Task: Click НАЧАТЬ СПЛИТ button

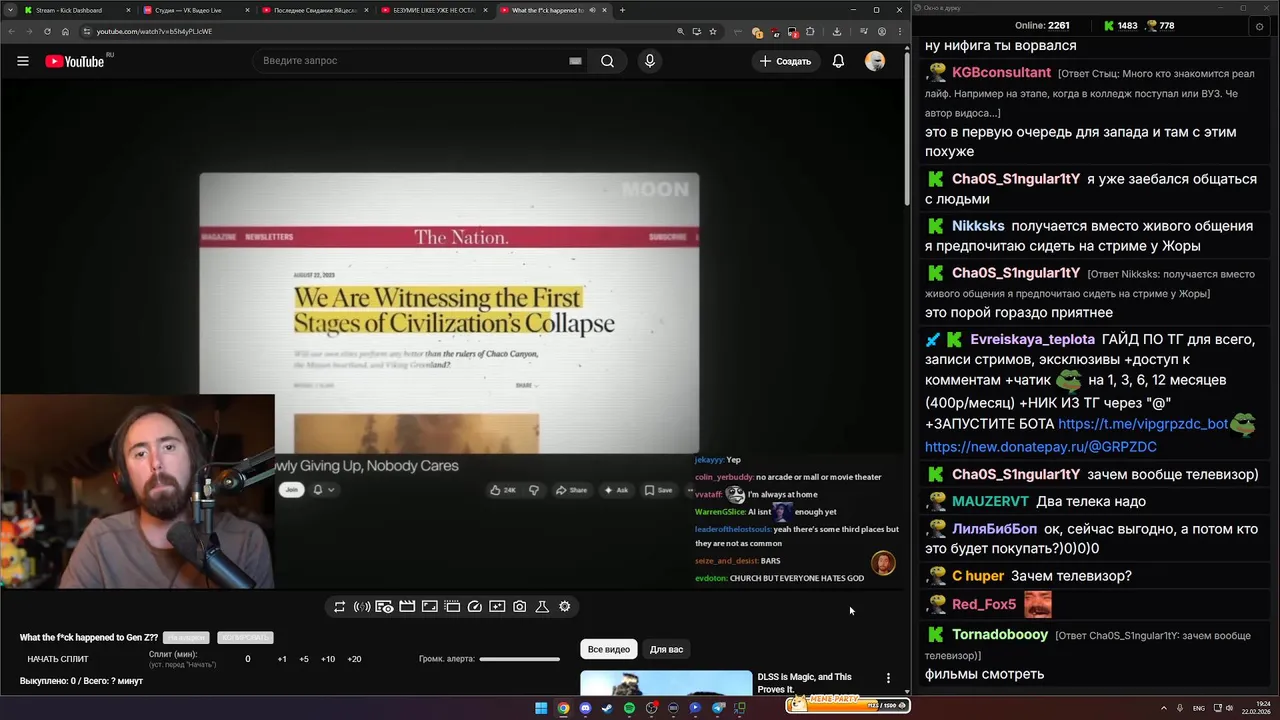Action: pos(58,659)
